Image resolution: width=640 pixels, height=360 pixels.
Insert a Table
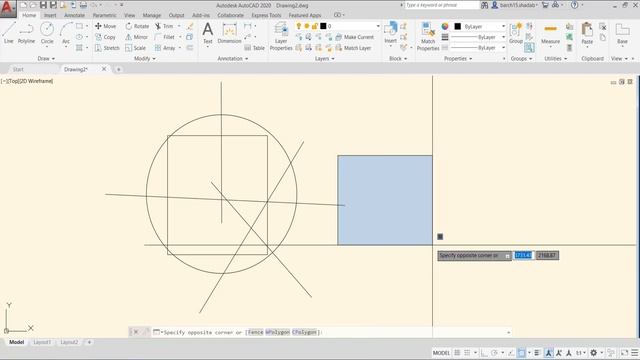(254, 48)
